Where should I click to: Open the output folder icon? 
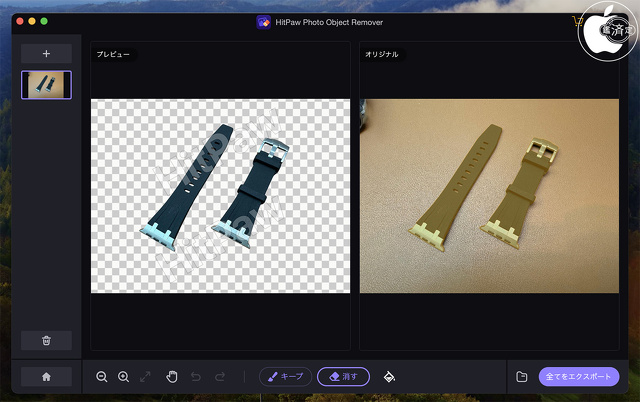tap(522, 377)
